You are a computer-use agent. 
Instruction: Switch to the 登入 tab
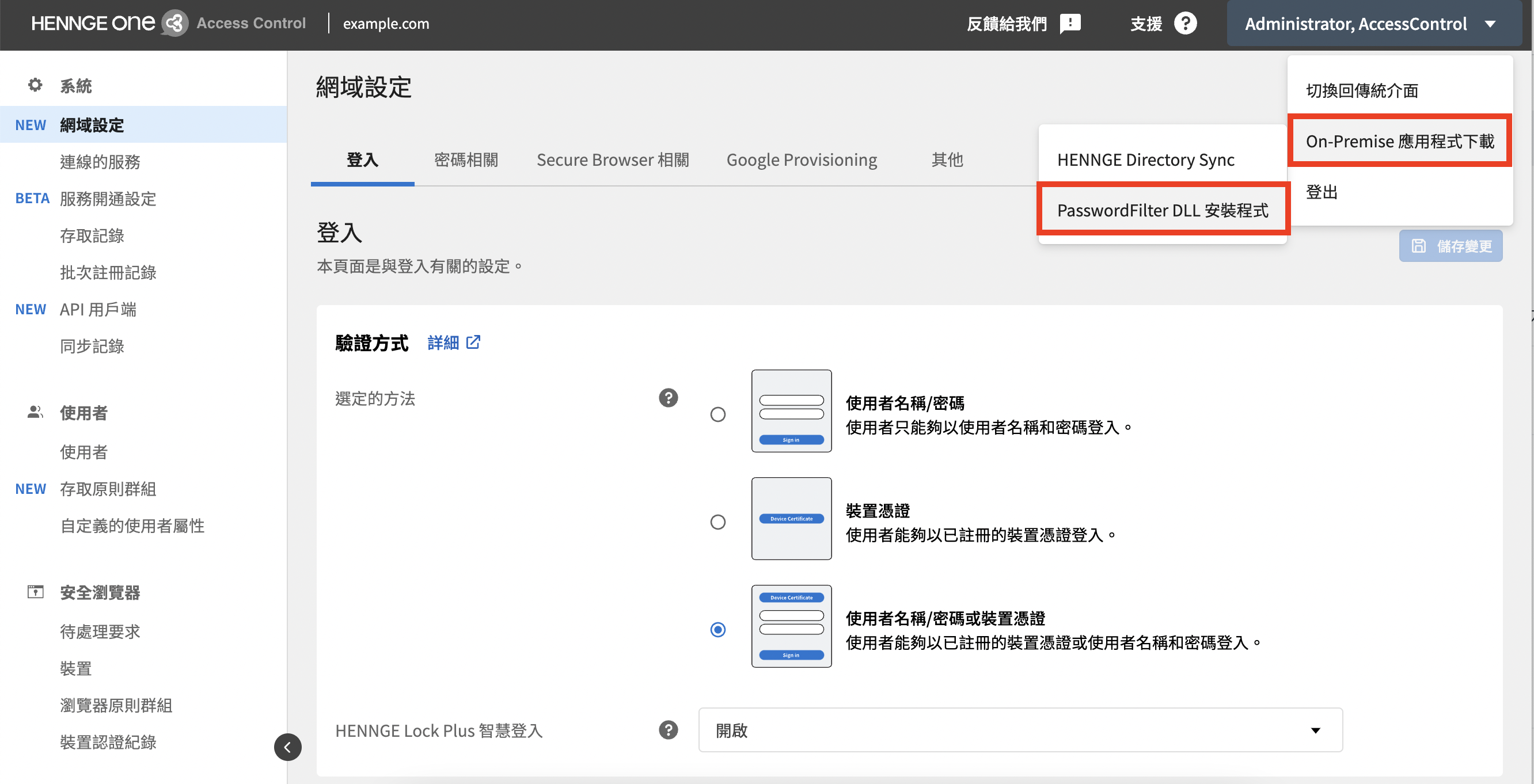pos(362,160)
